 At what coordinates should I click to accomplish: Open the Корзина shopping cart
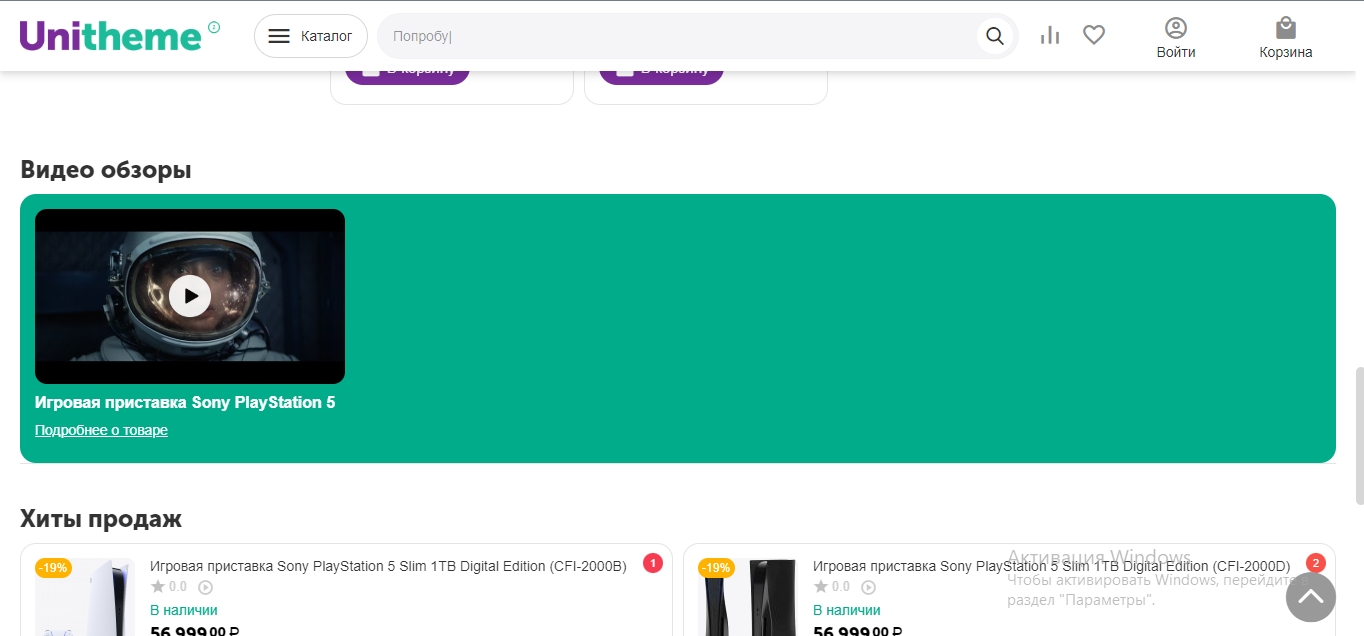[x=1285, y=38]
